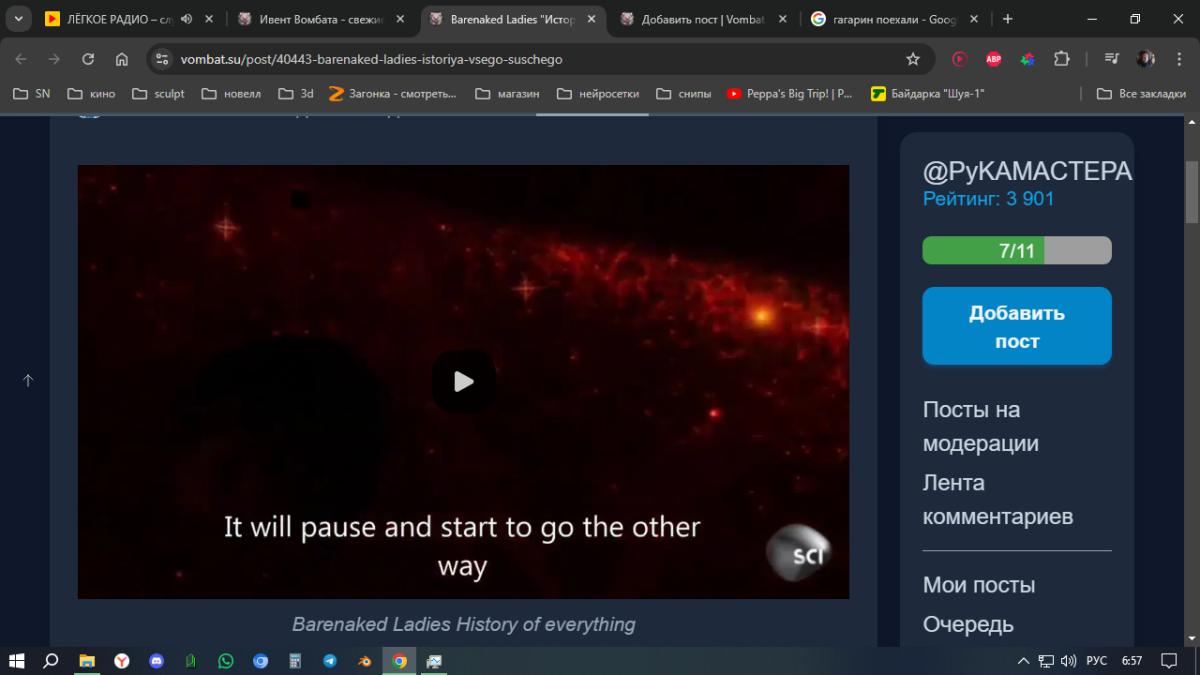1200x675 pixels.
Task: Open the Chrome three-dot menu
Action: 1178,59
